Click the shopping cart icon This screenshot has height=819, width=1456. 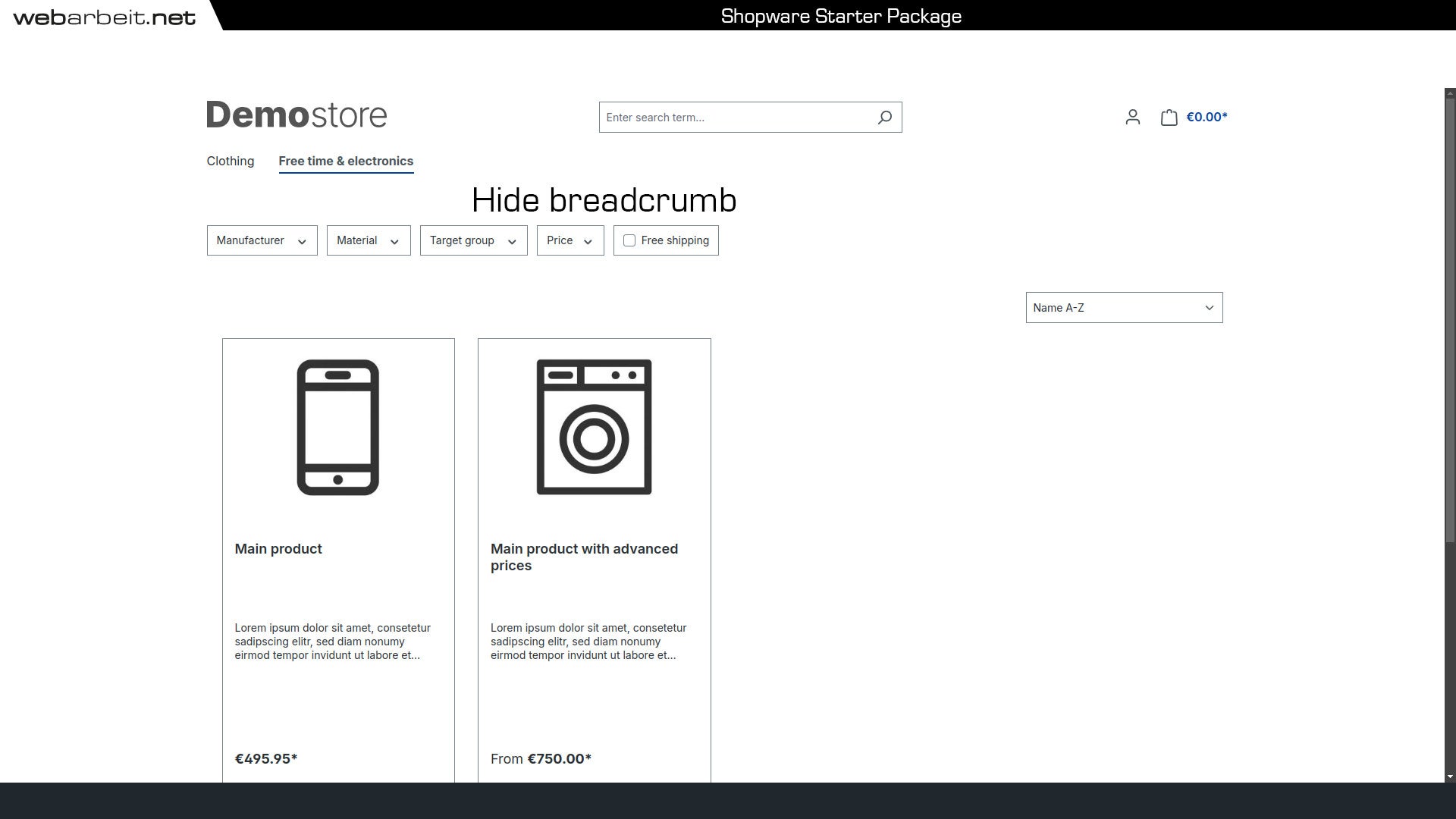pos(1169,117)
